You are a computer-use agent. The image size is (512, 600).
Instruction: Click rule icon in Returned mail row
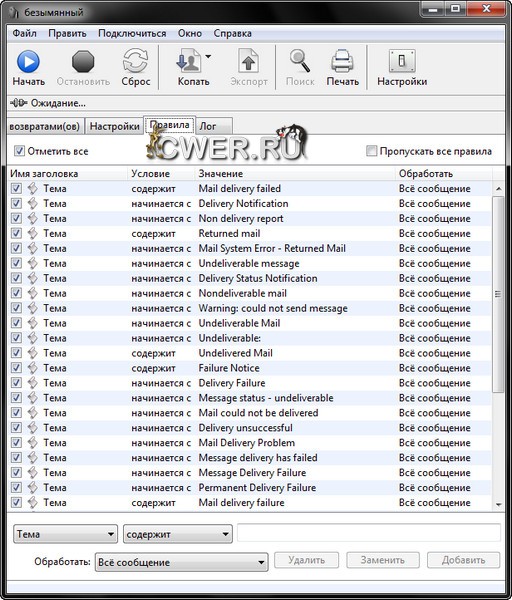(33, 233)
